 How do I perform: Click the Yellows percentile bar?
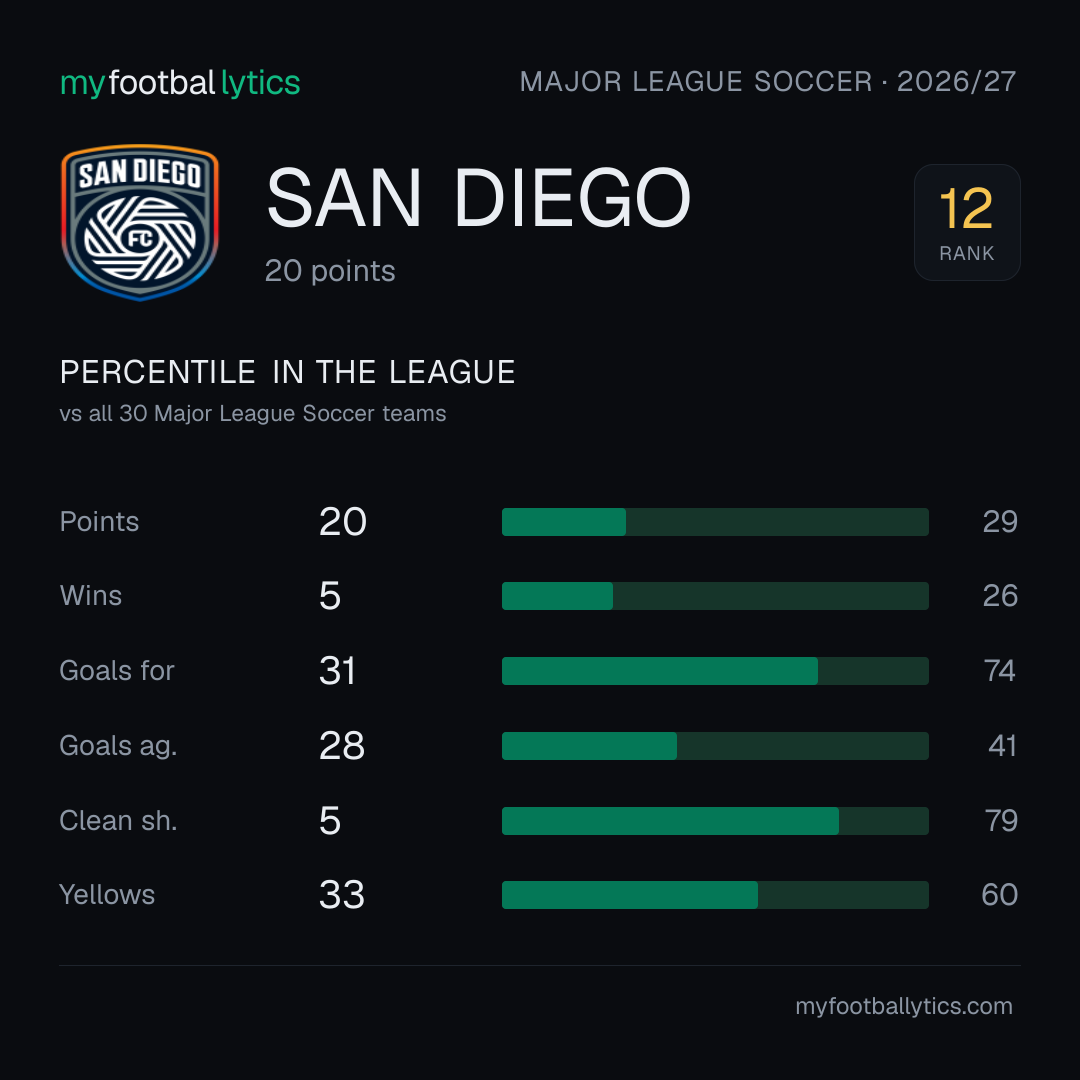tap(715, 895)
